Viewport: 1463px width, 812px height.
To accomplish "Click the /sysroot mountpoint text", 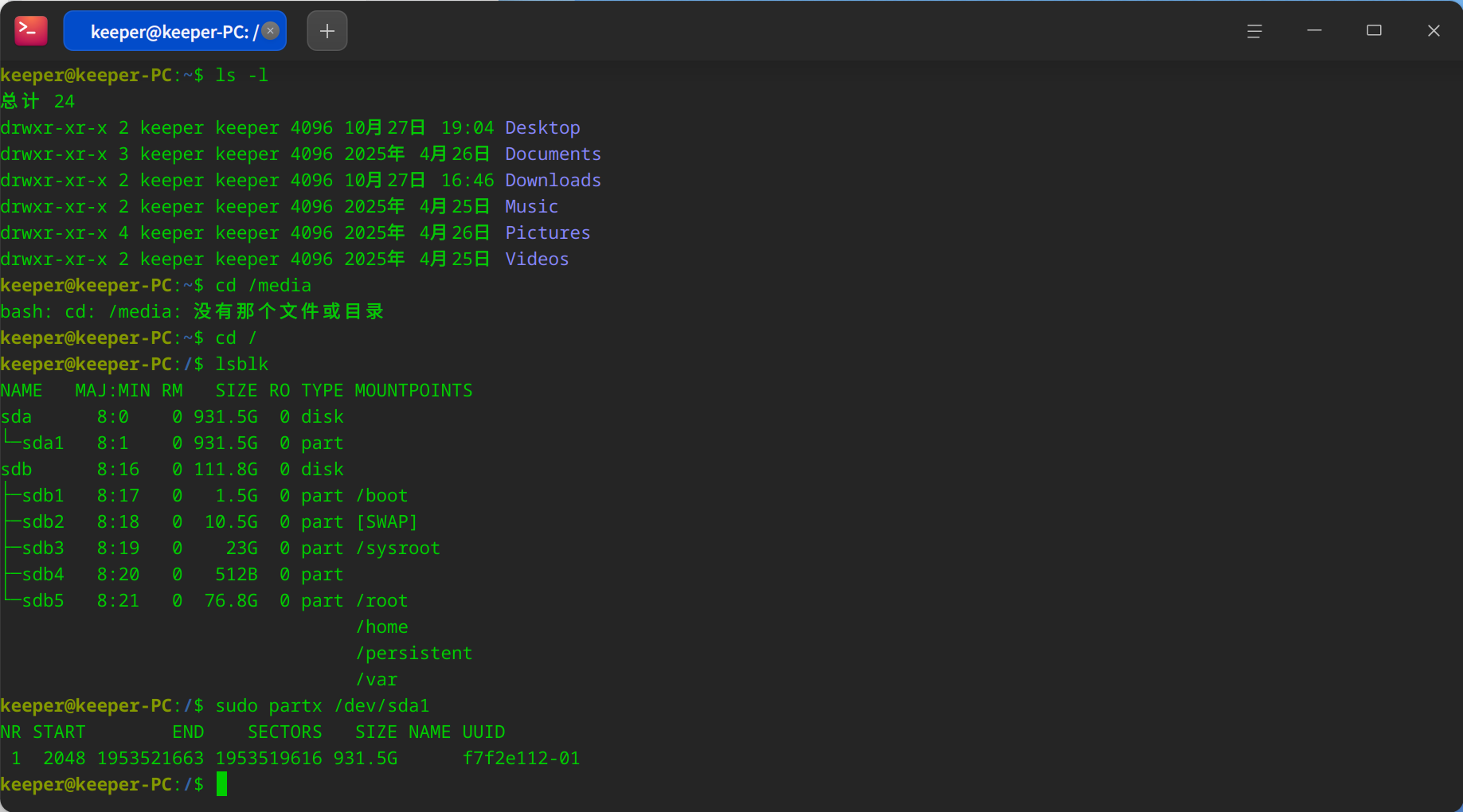I will [x=397, y=548].
